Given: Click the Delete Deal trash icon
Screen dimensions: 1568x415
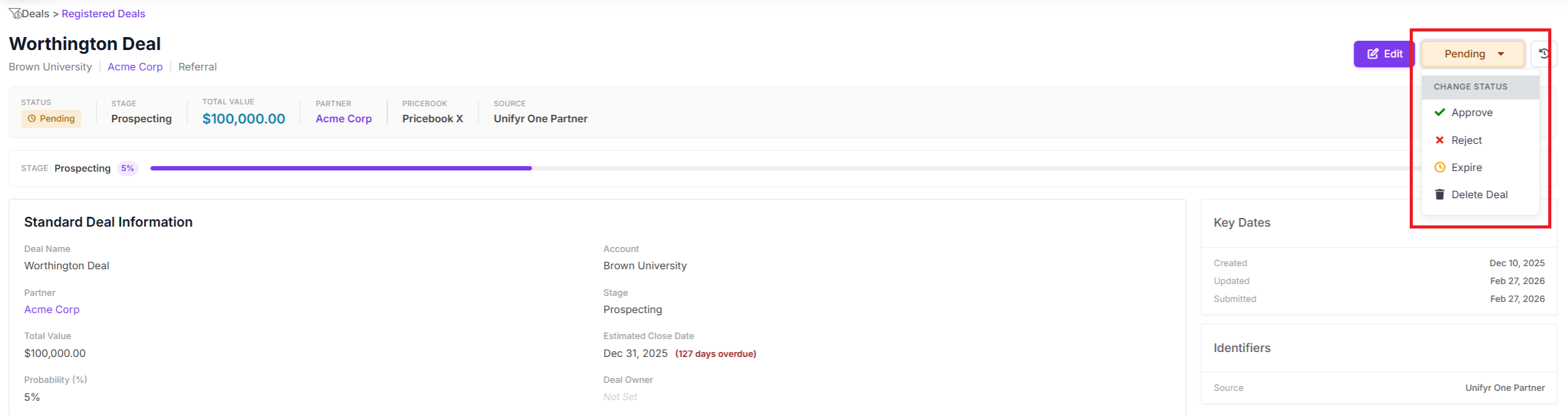Looking at the screenshot, I should [x=1439, y=195].
